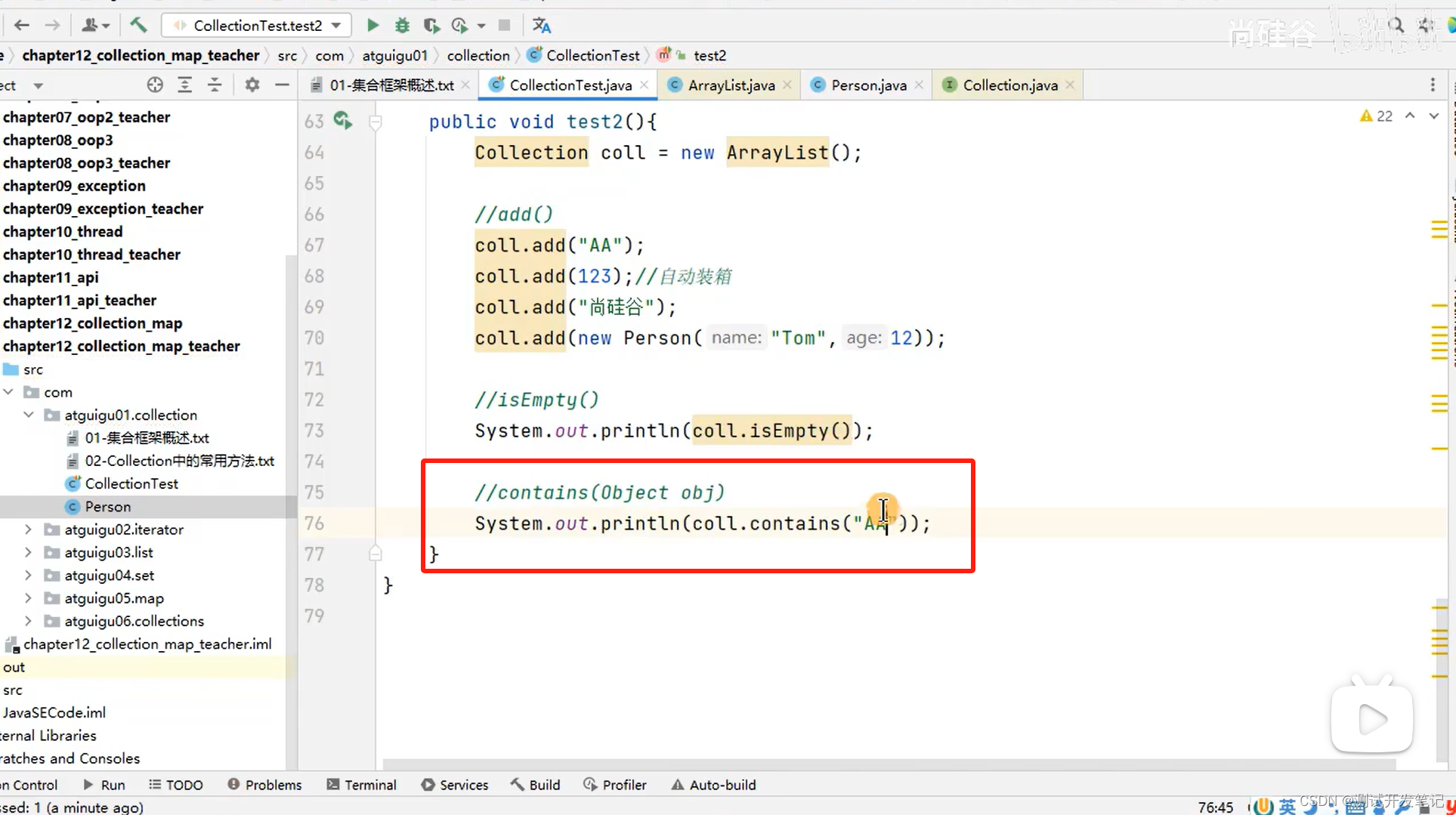
Task: Select Person class in project tree
Action: (x=108, y=506)
